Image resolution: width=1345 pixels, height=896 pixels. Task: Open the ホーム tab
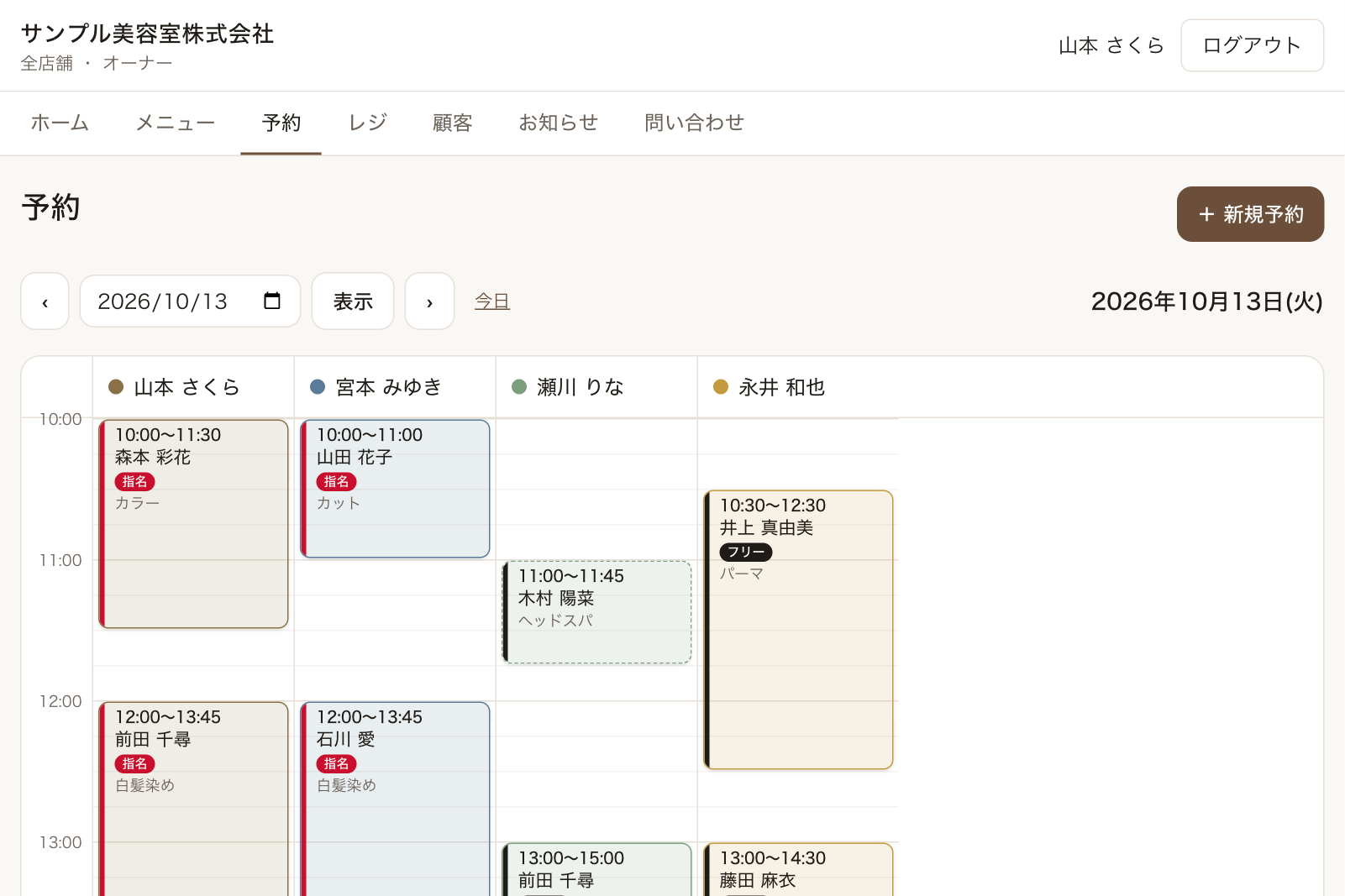click(60, 123)
